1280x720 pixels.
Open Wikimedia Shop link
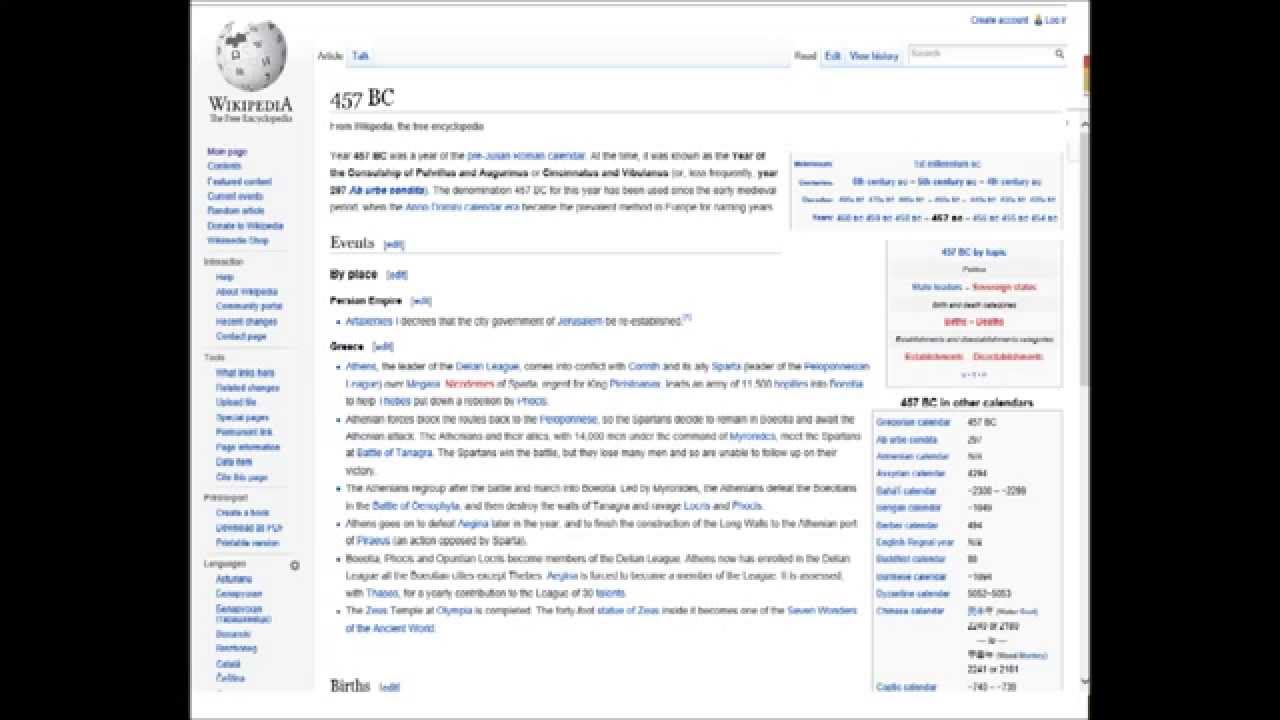tap(237, 241)
